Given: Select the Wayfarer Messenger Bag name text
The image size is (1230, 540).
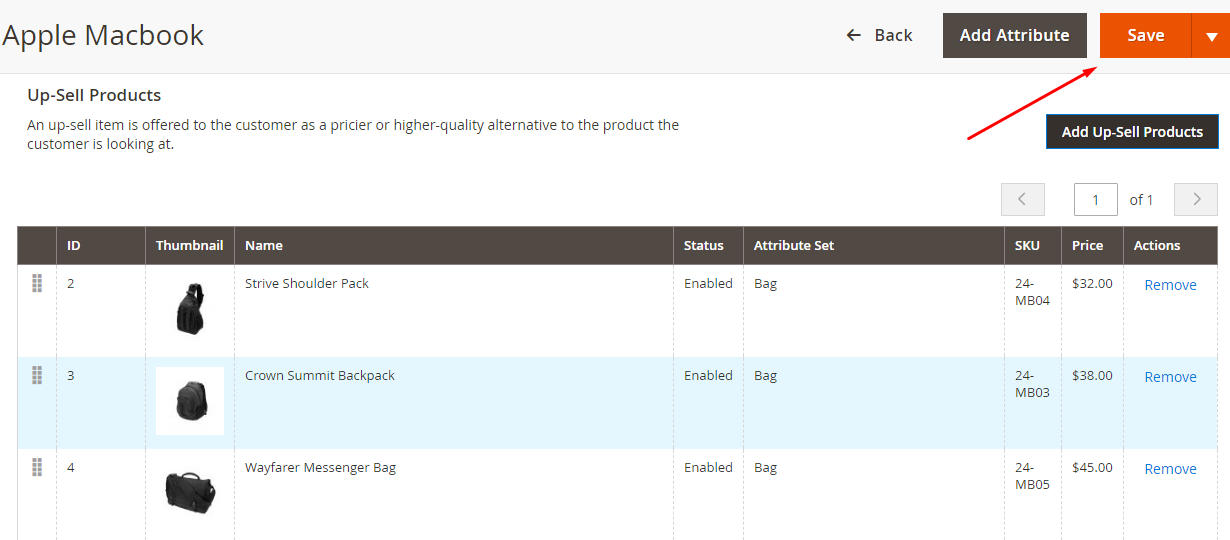Looking at the screenshot, I should click(320, 467).
